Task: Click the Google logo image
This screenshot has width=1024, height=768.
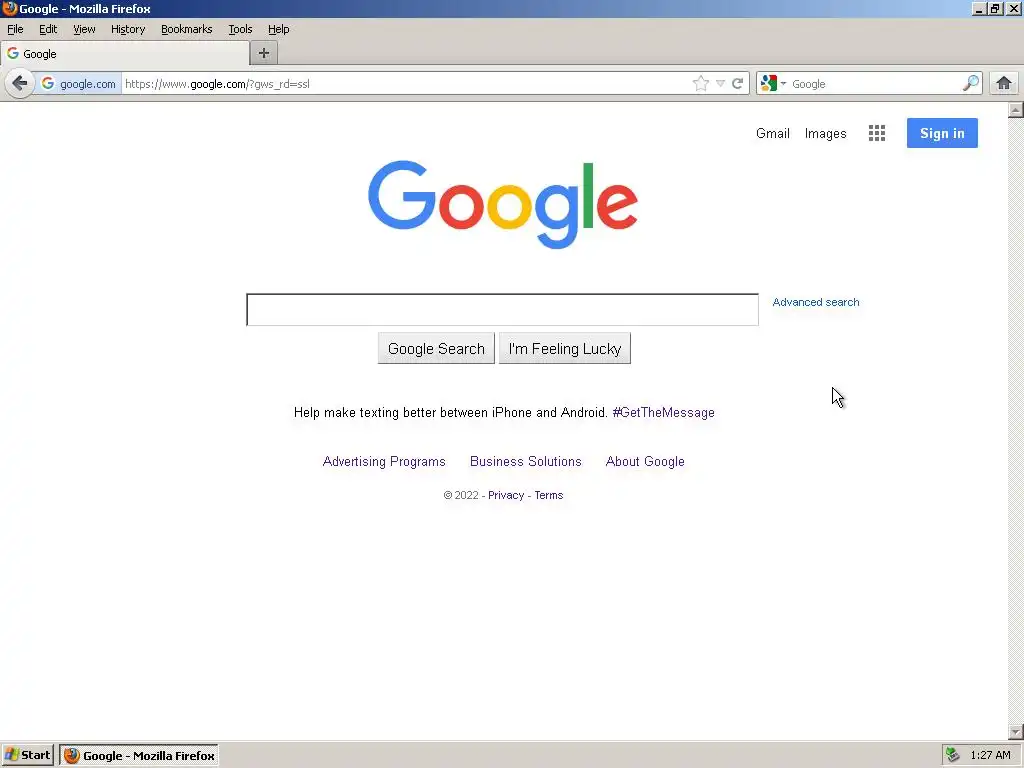Action: tap(503, 204)
